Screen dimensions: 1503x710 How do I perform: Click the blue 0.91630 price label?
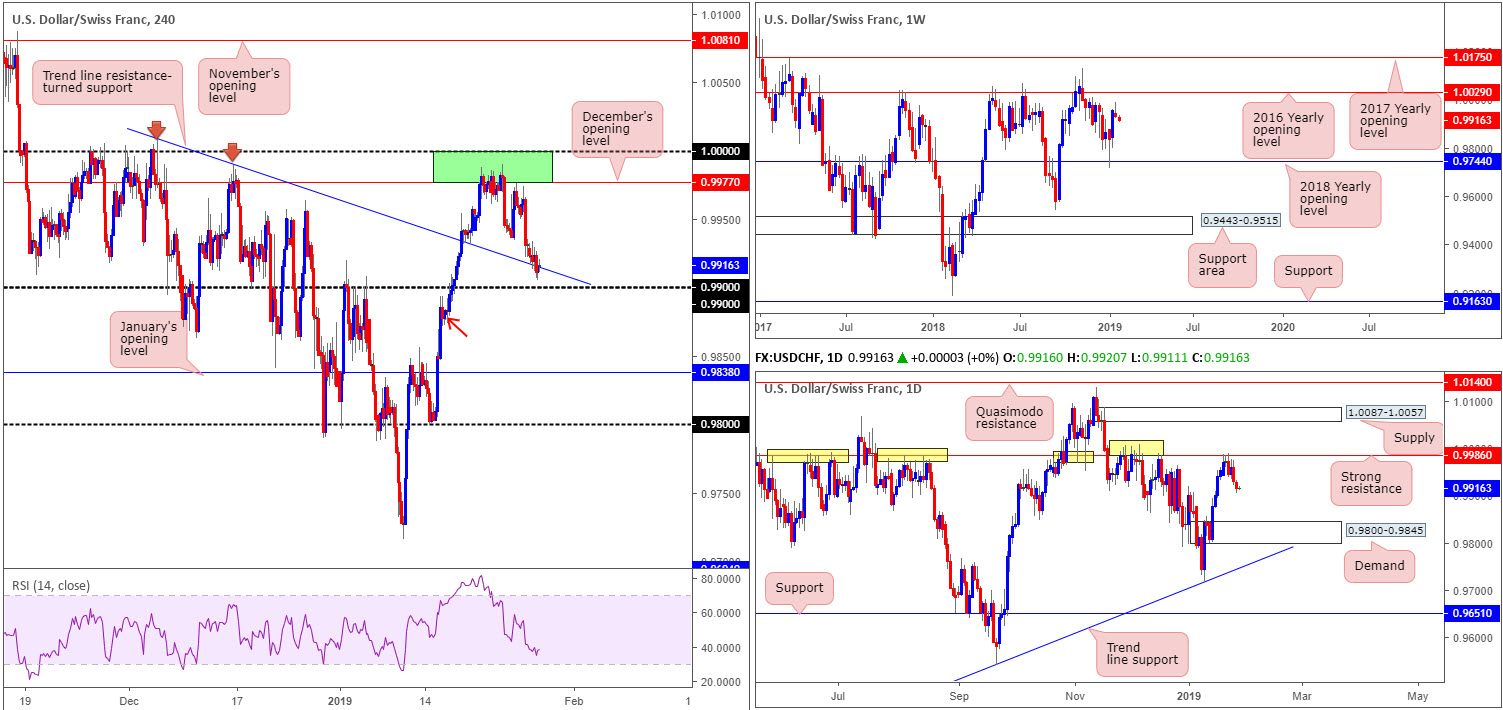tap(1473, 300)
